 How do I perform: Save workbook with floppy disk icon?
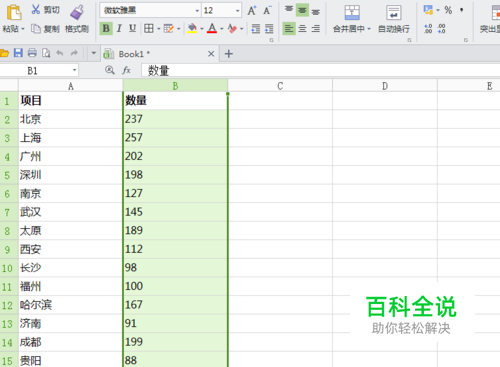click(18, 53)
